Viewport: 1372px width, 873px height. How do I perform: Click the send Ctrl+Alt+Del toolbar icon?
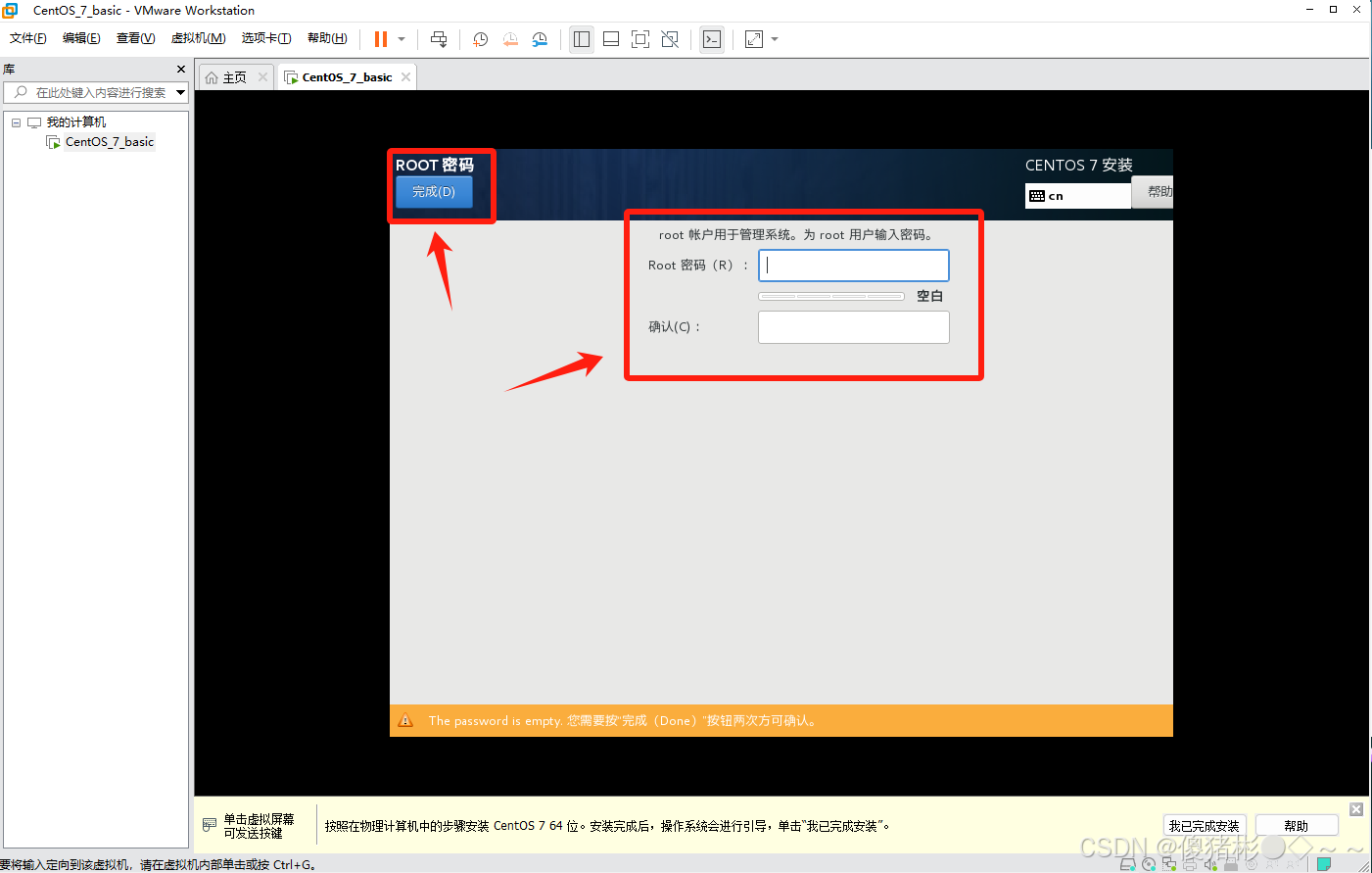click(x=439, y=39)
